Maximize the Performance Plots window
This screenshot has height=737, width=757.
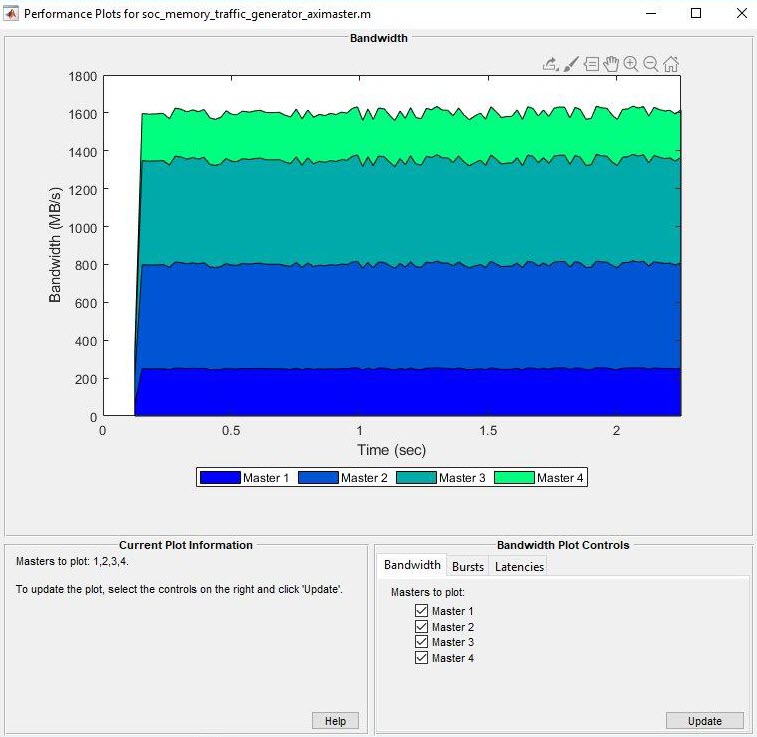(696, 13)
